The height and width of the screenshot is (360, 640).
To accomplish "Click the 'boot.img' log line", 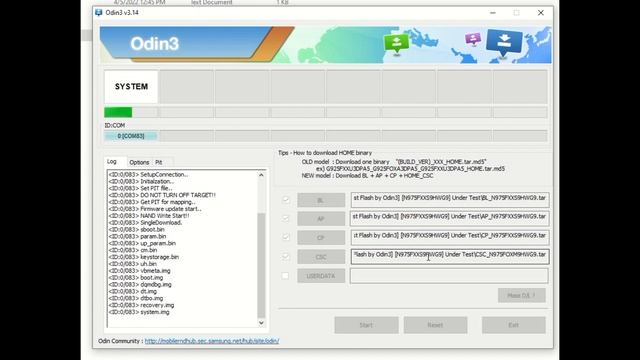I will 136,278.
